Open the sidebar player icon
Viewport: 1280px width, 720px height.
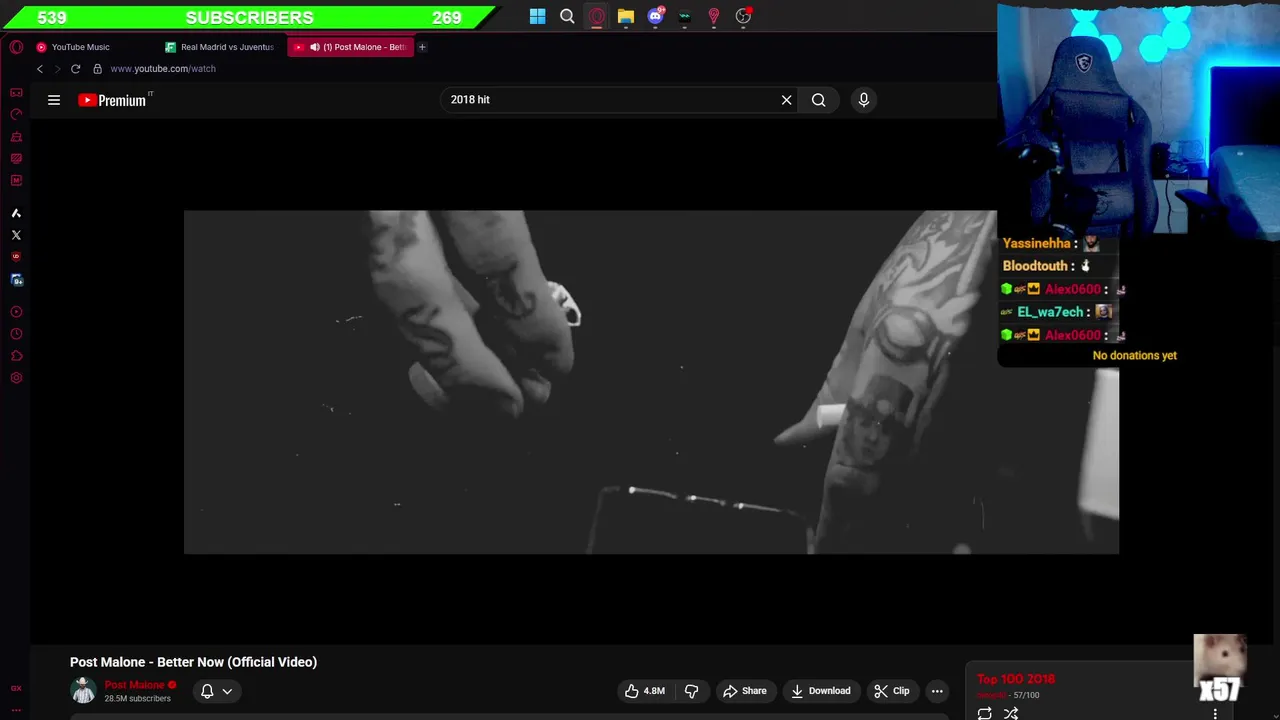[16, 312]
